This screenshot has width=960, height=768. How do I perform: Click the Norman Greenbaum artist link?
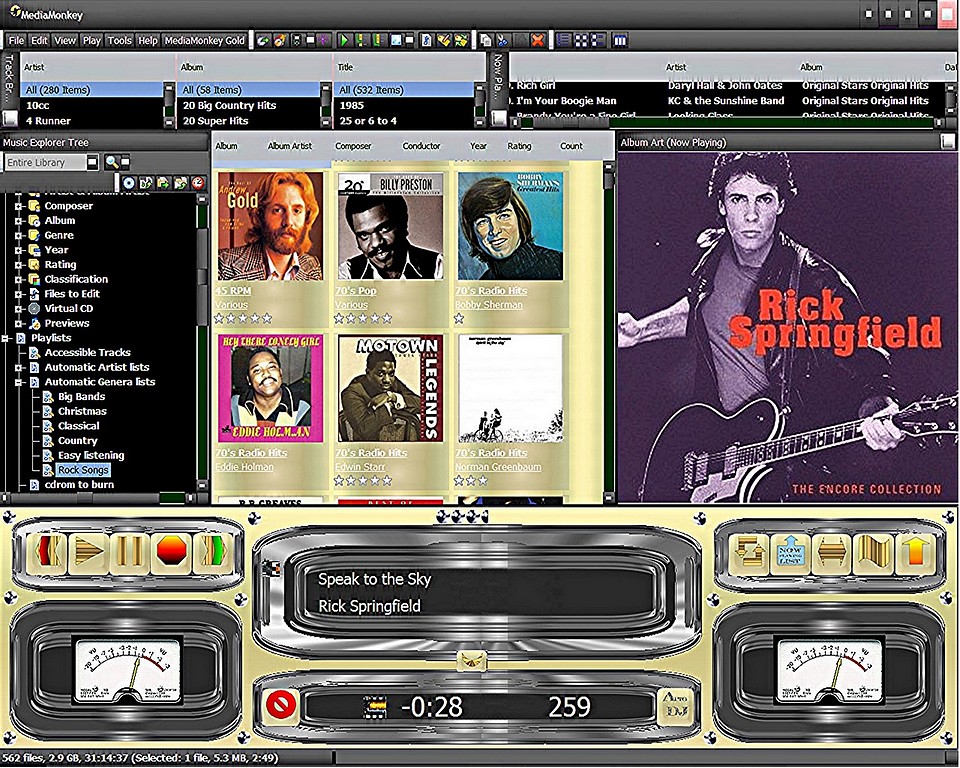coord(498,467)
